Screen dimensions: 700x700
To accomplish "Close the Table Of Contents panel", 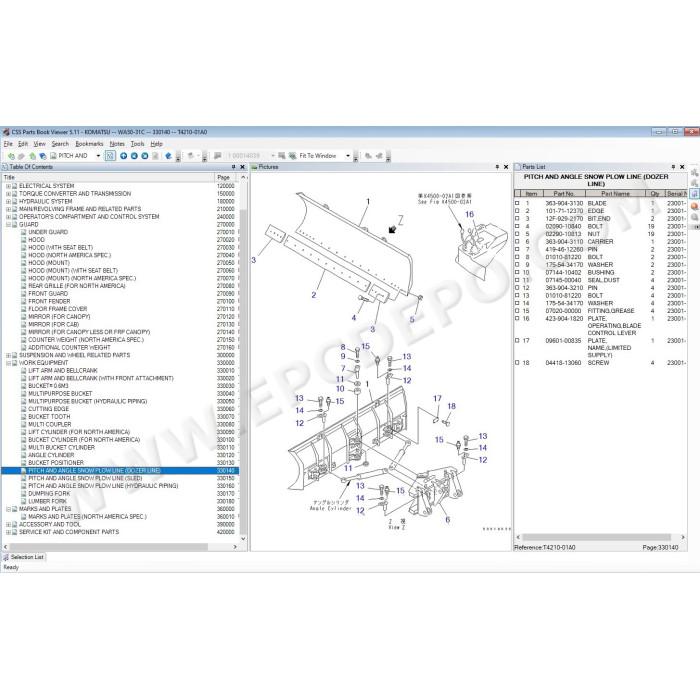I will [x=242, y=167].
